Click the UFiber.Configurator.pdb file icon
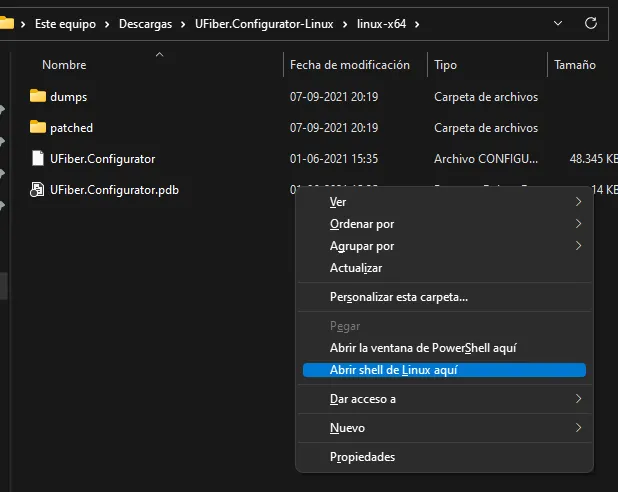This screenshot has width=618, height=492. coord(37,189)
